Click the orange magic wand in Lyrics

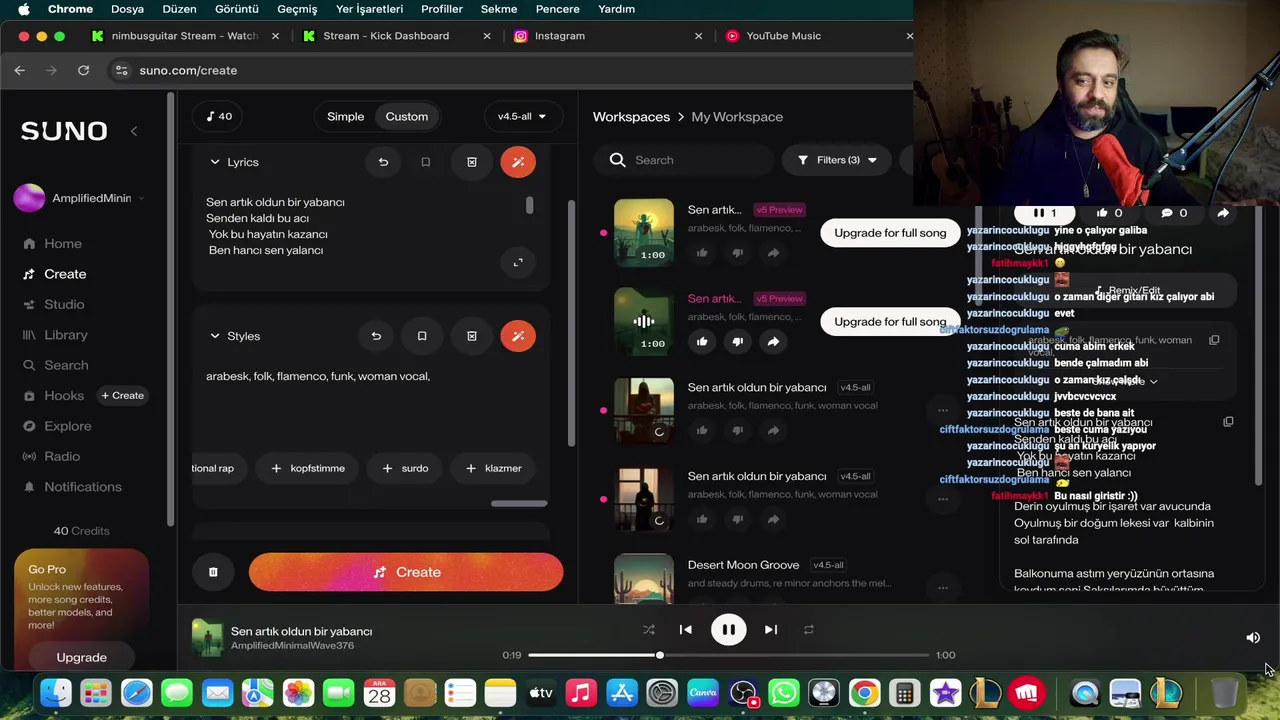518,162
